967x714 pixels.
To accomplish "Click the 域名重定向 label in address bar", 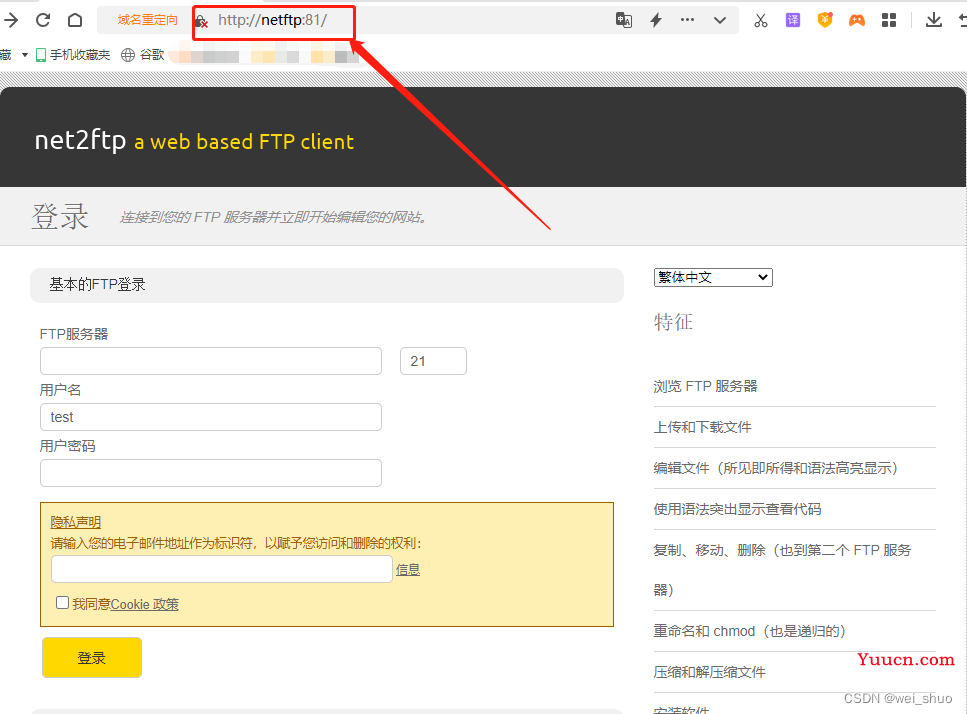I will tap(147, 20).
